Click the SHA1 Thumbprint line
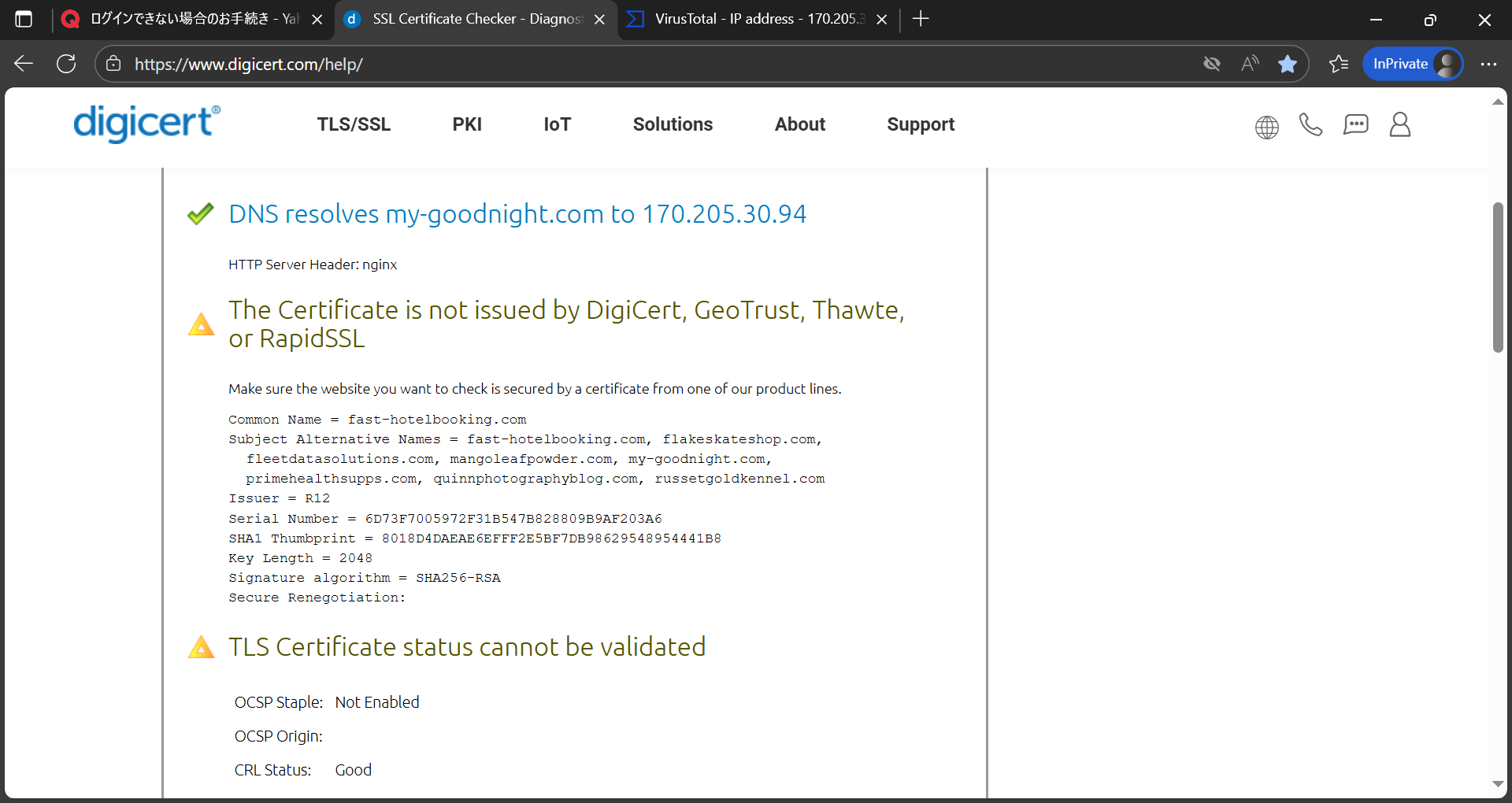 [475, 538]
